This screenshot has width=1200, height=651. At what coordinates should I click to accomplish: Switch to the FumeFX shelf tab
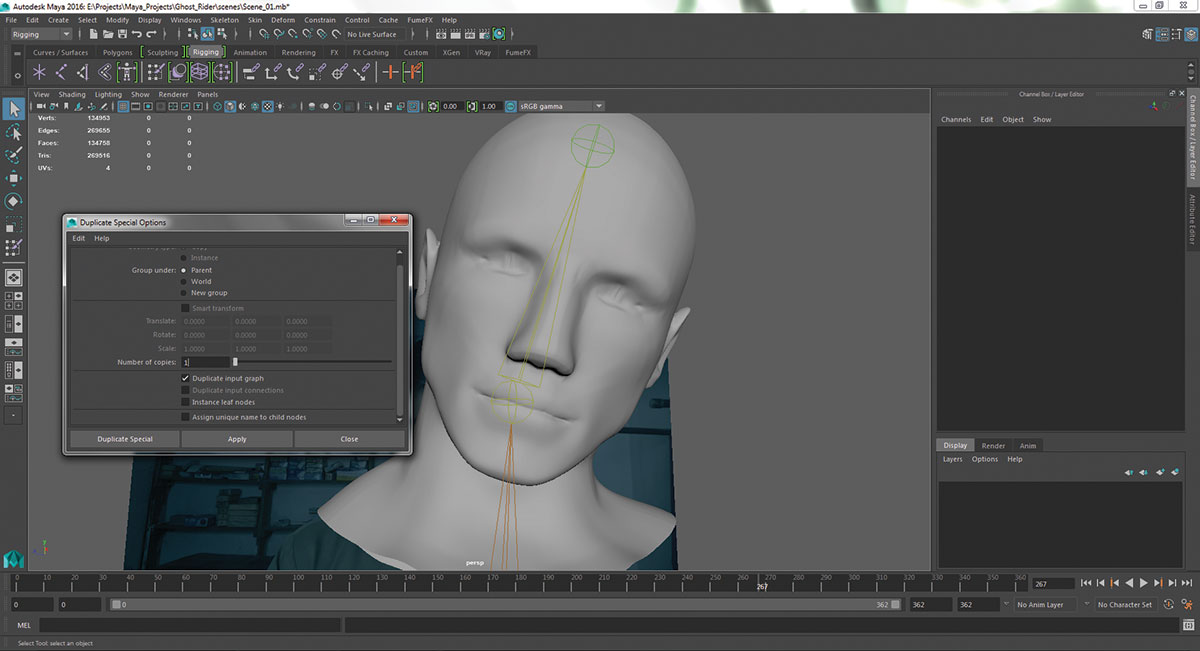coord(518,52)
